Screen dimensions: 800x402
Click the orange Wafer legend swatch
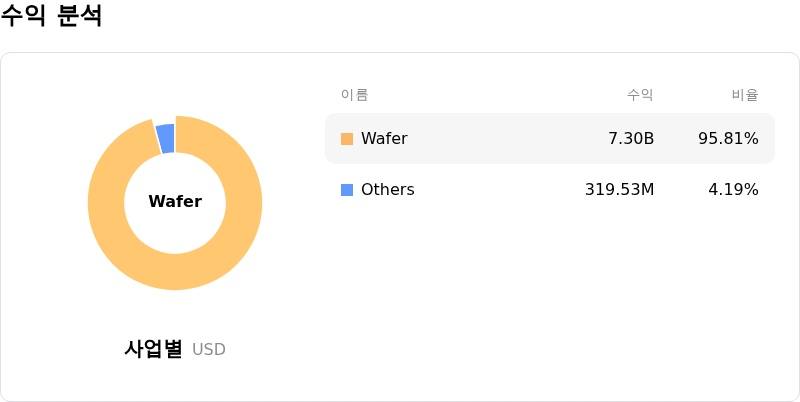[x=347, y=139]
